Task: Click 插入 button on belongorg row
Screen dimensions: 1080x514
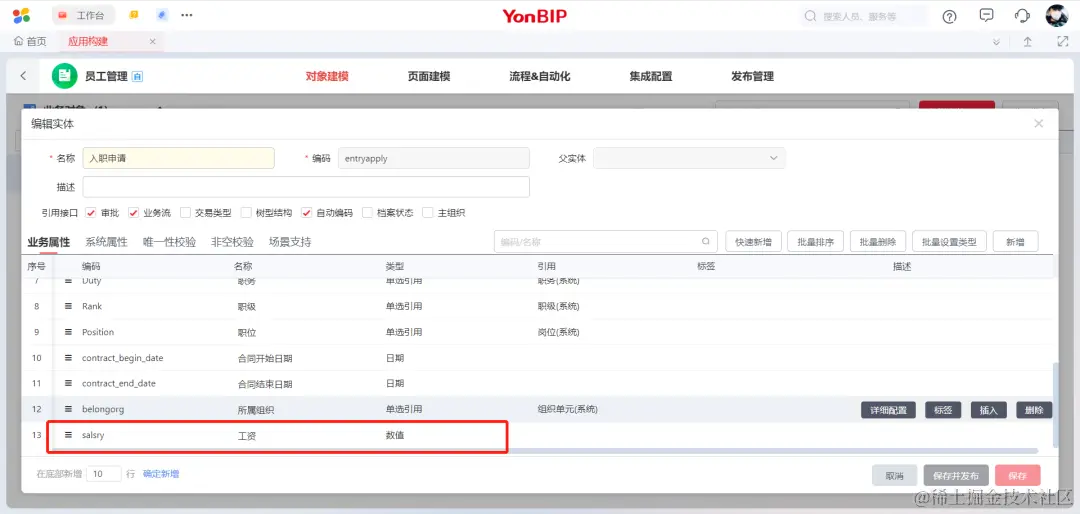Action: coord(988,410)
